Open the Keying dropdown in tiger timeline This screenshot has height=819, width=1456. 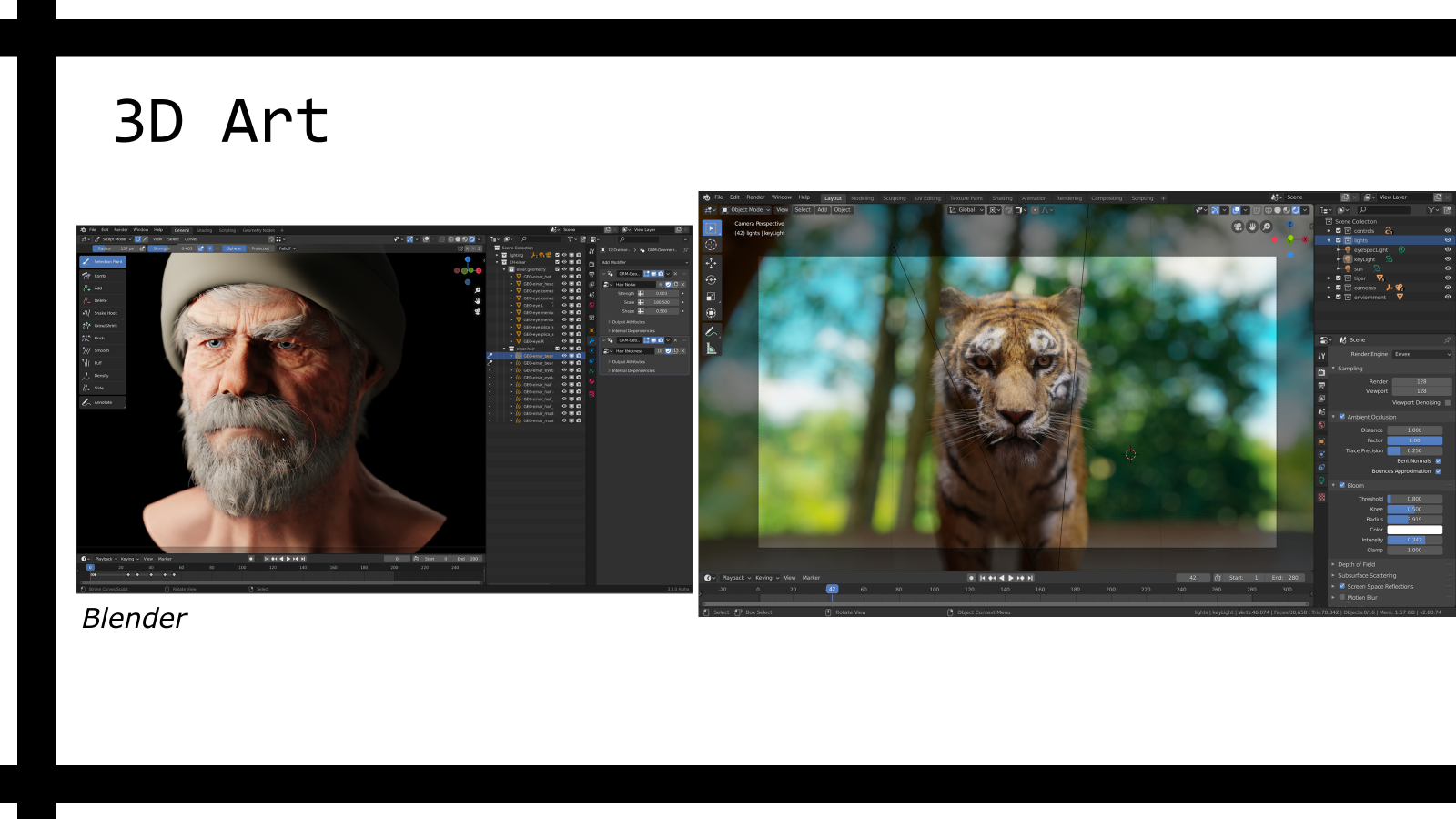(767, 578)
